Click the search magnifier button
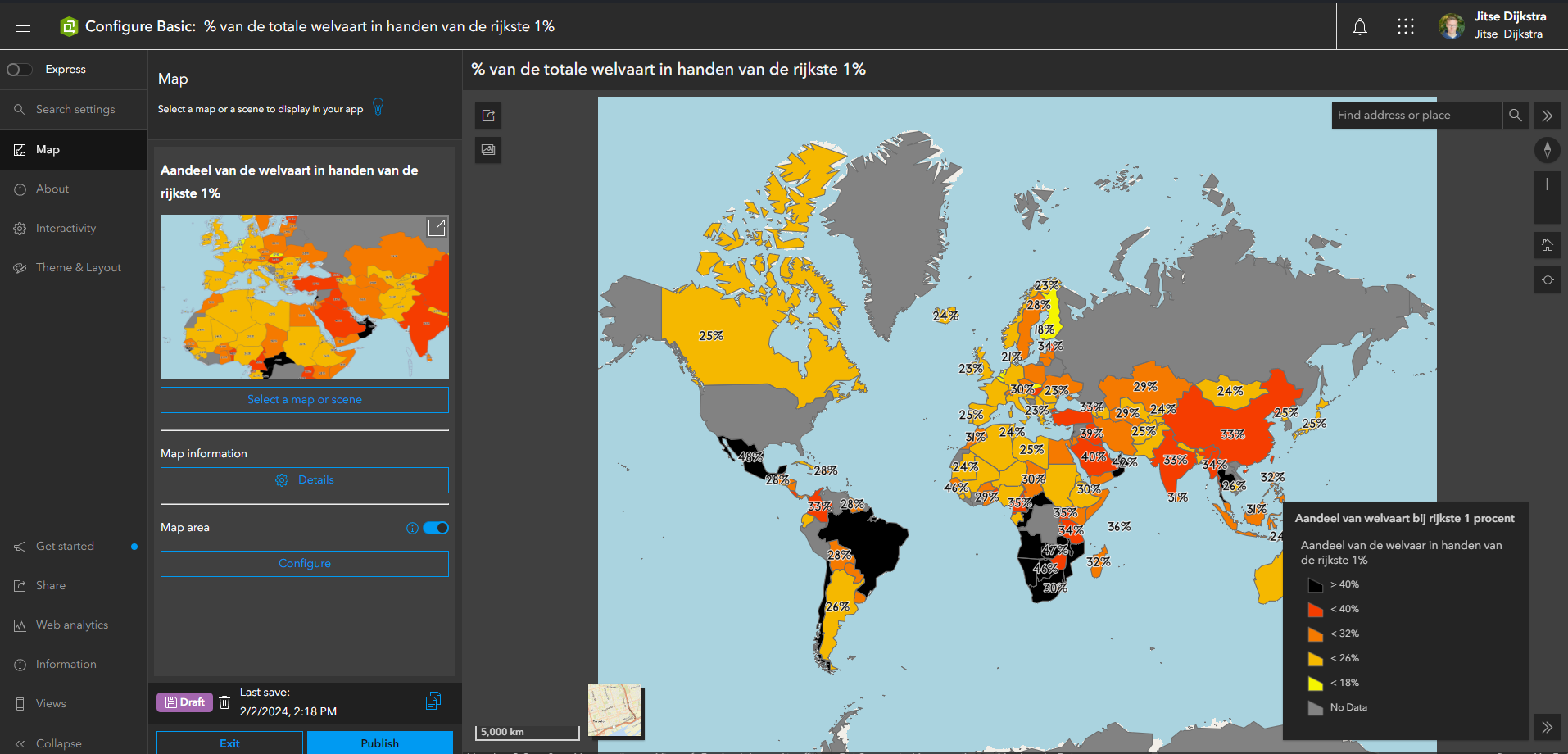The image size is (1568, 754). (1516, 116)
